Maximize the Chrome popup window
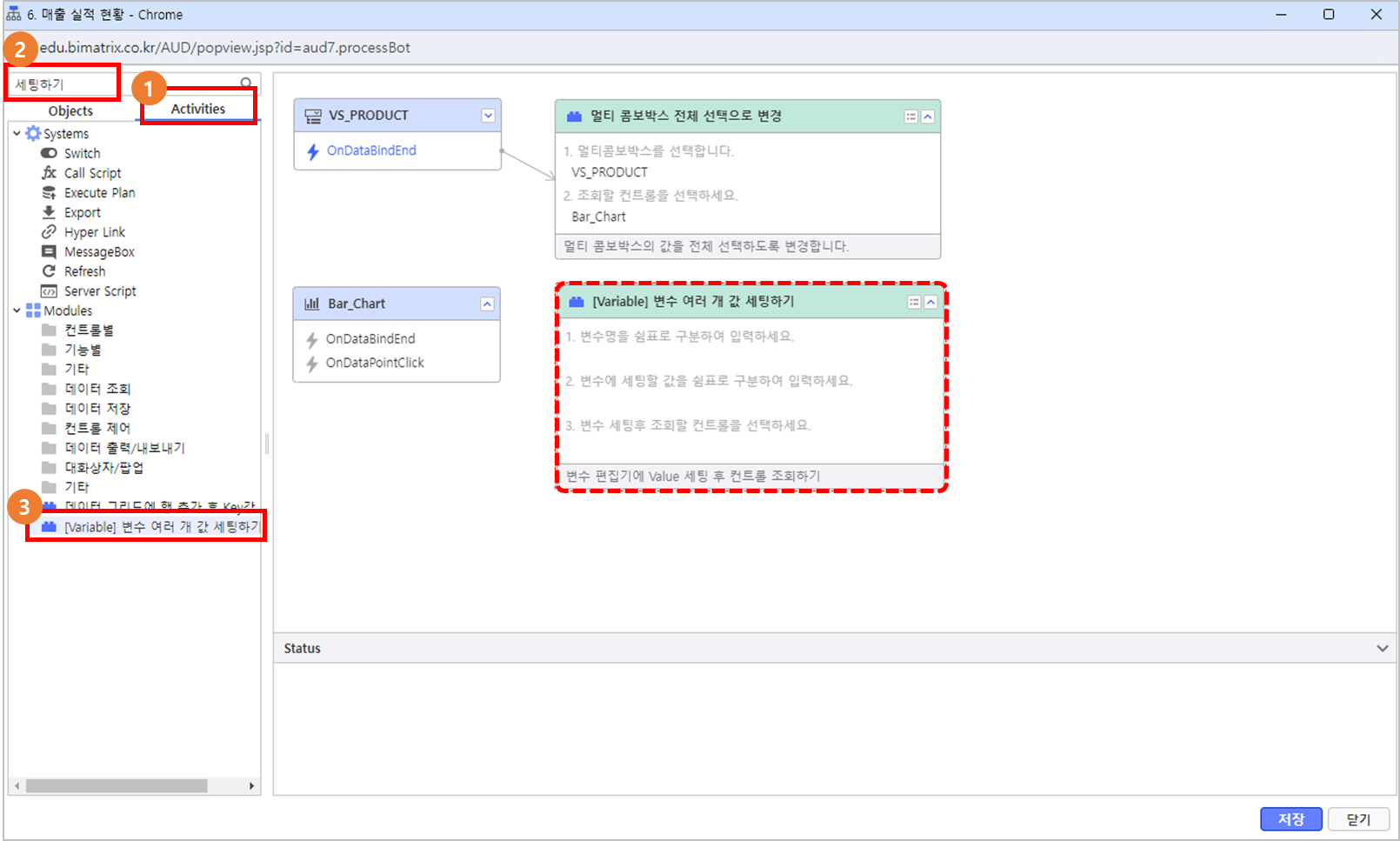Screen dimensions: 1400x841 [x=1329, y=14]
